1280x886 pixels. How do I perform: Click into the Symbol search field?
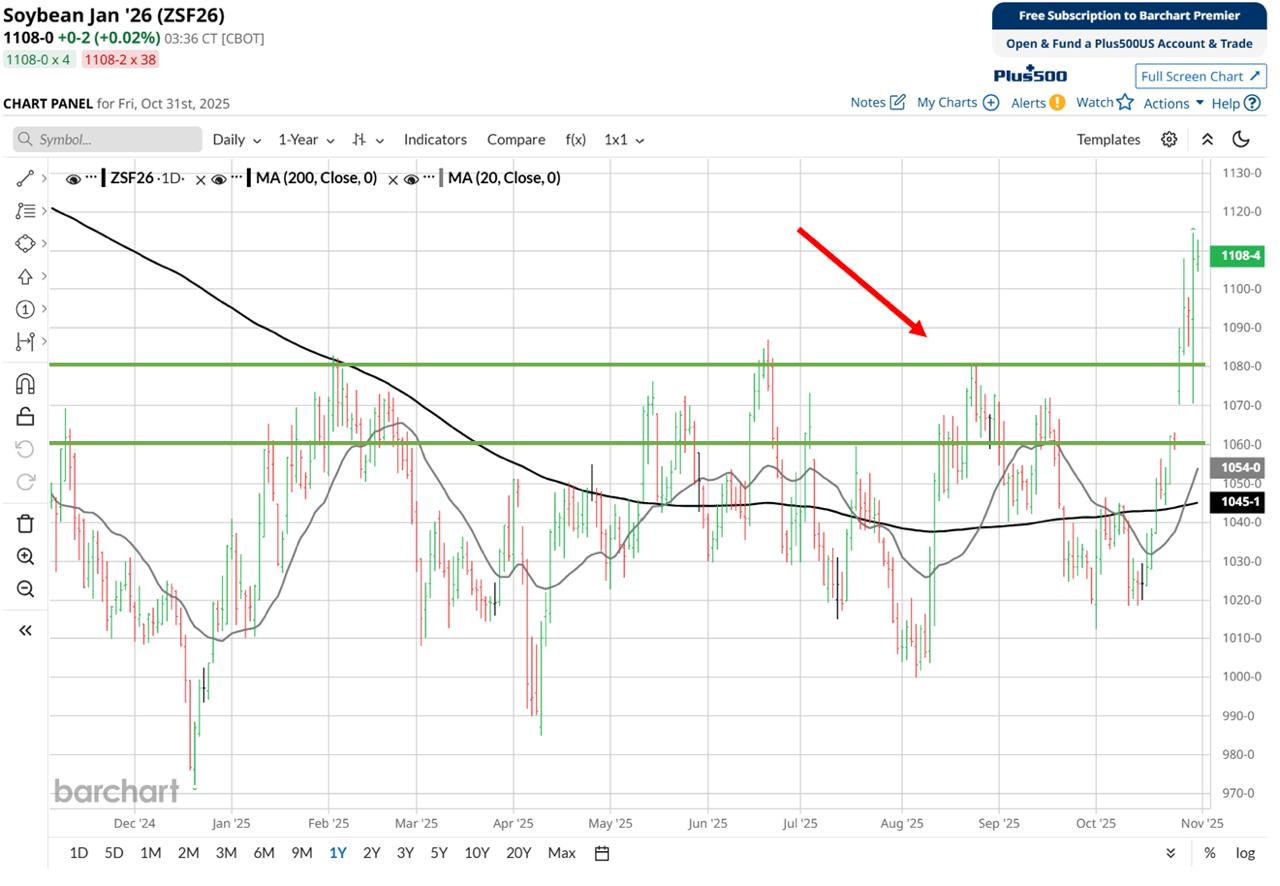[x=108, y=140]
